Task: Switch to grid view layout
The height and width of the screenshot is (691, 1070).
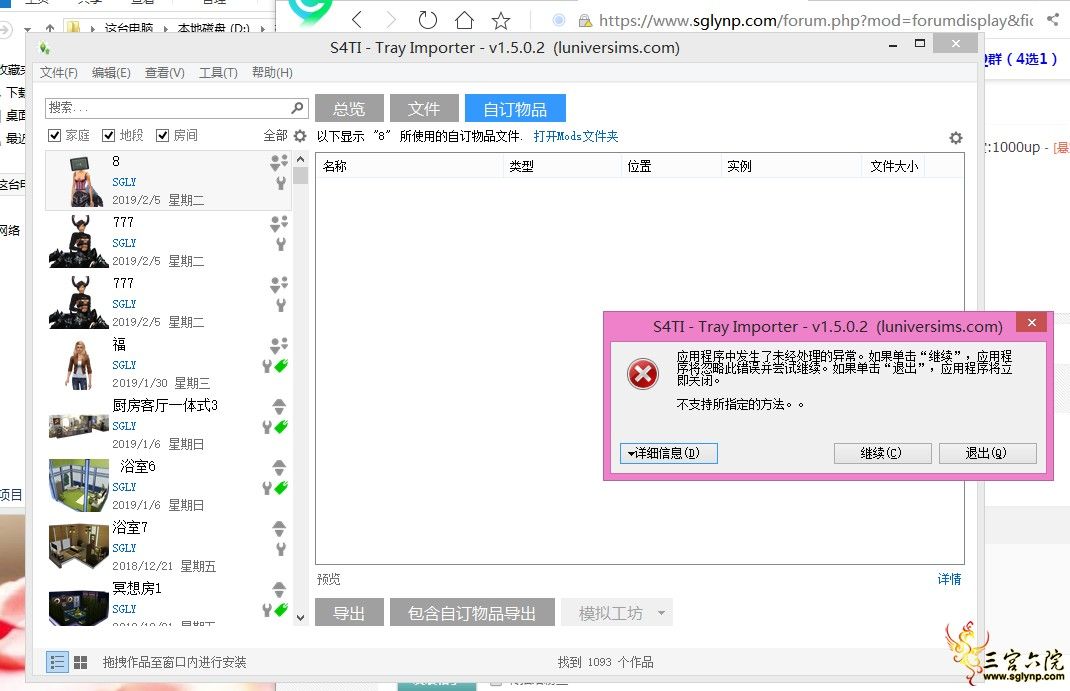Action: [81, 662]
